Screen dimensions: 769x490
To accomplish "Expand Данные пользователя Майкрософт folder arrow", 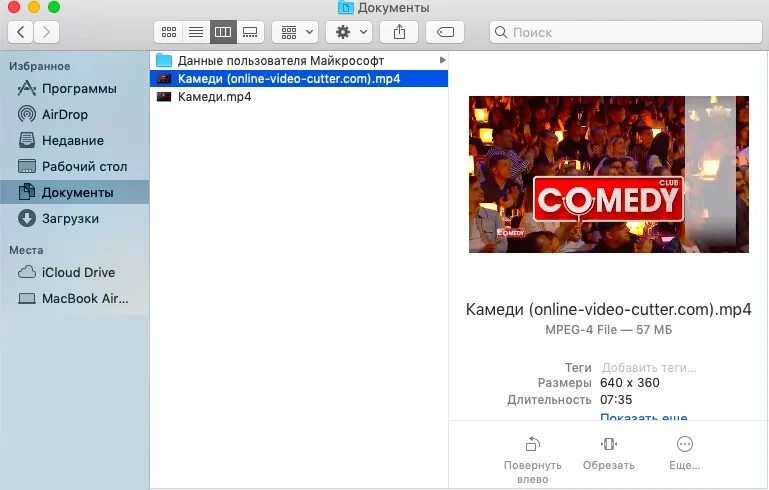I will pyautogui.click(x=442, y=60).
